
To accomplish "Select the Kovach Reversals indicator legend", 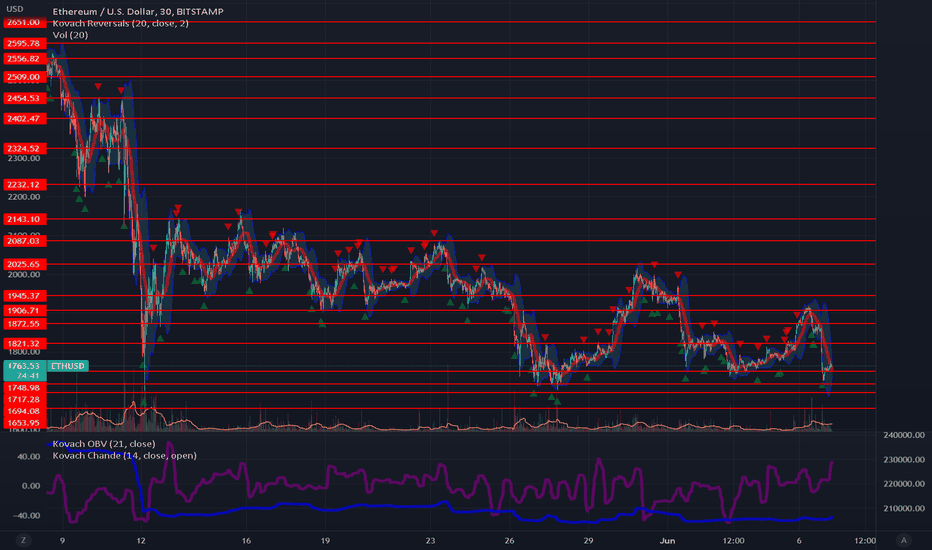I will click(x=120, y=23).
